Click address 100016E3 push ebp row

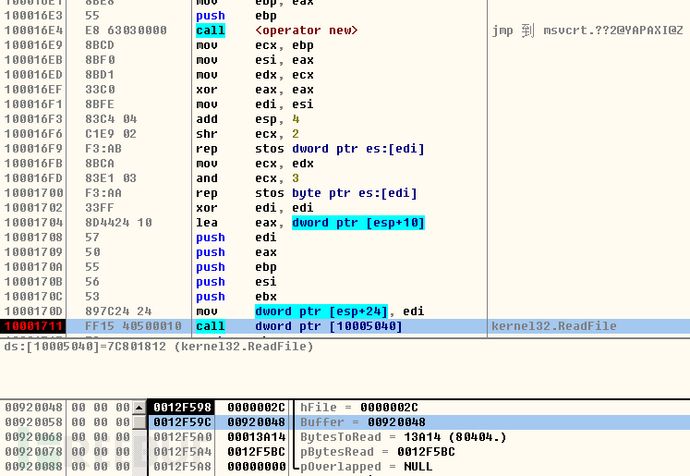pos(345,15)
